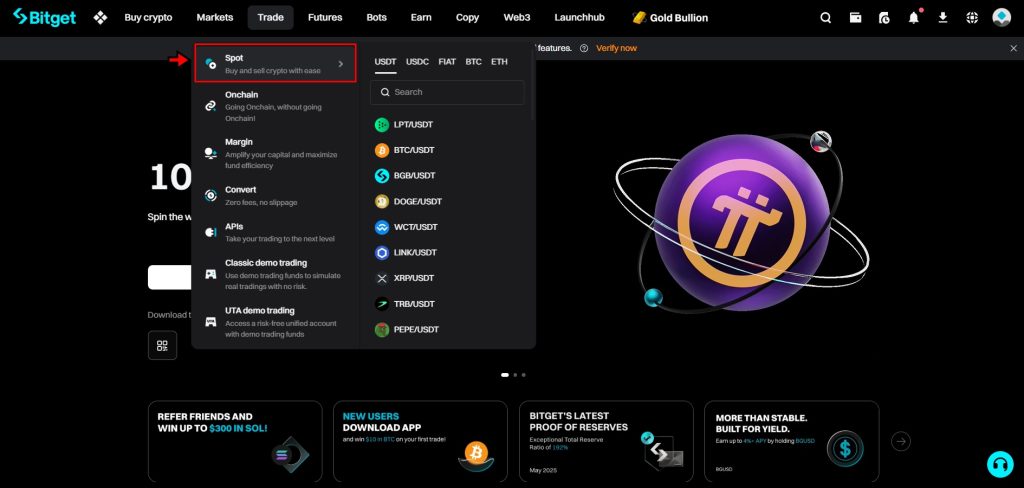The height and width of the screenshot is (488, 1024).
Task: Open the Proof of Reserves card
Action: click(606, 442)
